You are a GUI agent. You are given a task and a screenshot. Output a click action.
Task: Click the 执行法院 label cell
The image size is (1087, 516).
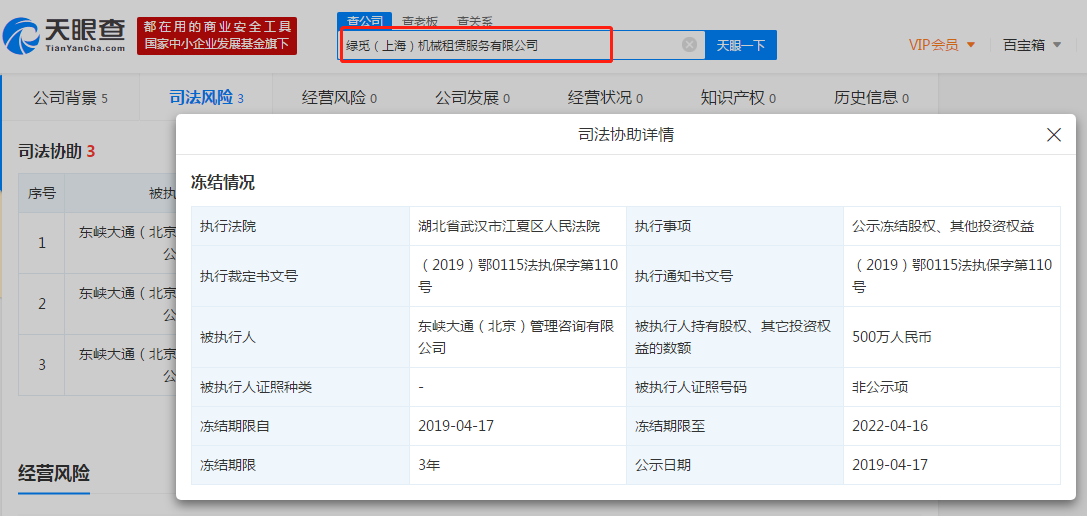(x=300, y=226)
